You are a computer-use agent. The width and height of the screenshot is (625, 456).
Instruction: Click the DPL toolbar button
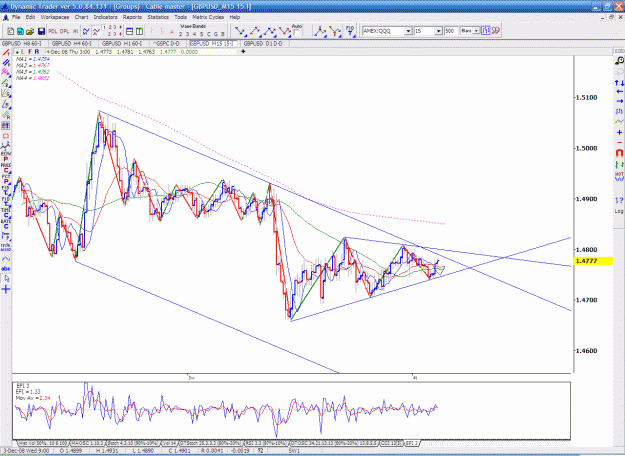click(x=64, y=31)
